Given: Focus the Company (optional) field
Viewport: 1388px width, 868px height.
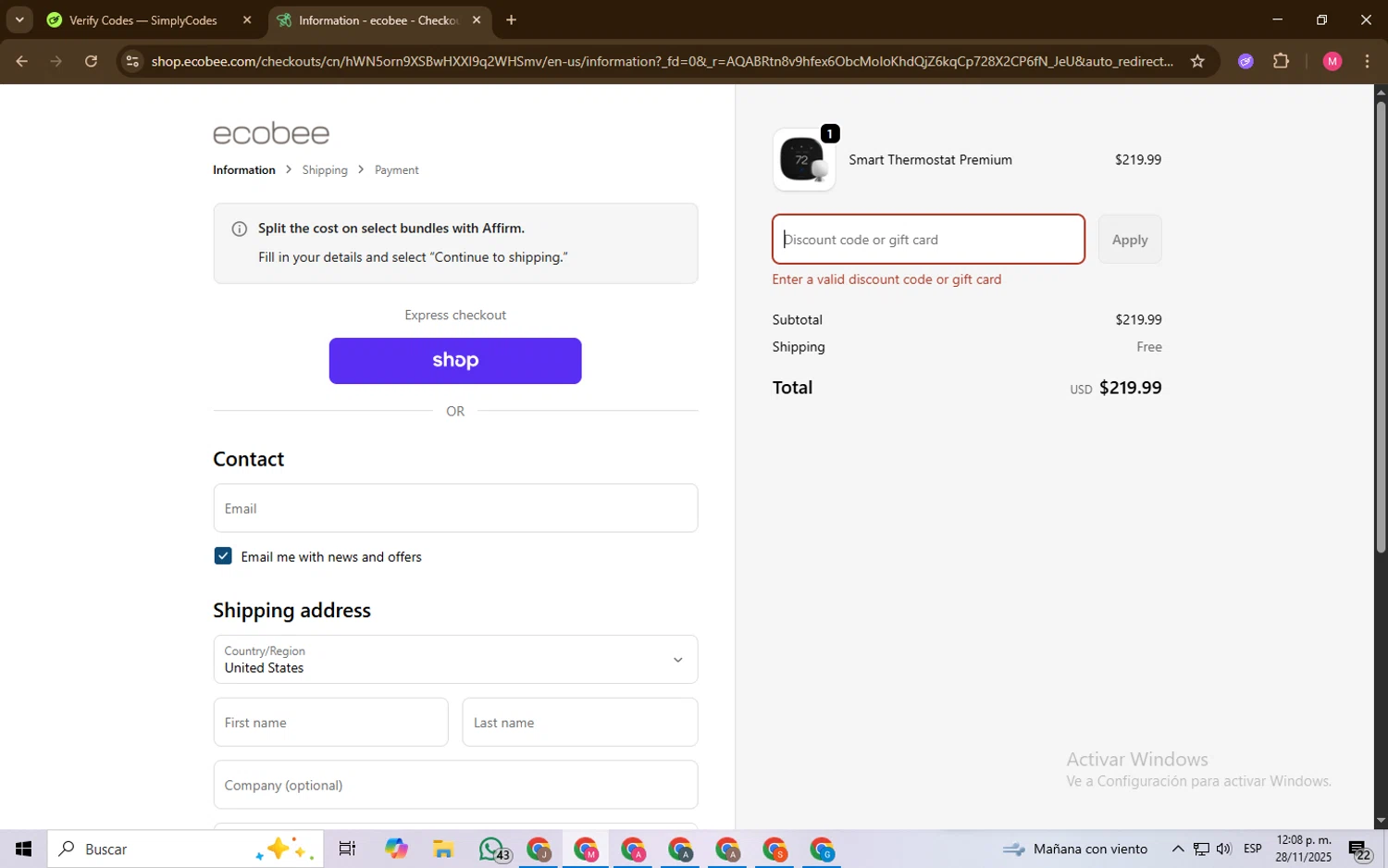Looking at the screenshot, I should click(455, 785).
